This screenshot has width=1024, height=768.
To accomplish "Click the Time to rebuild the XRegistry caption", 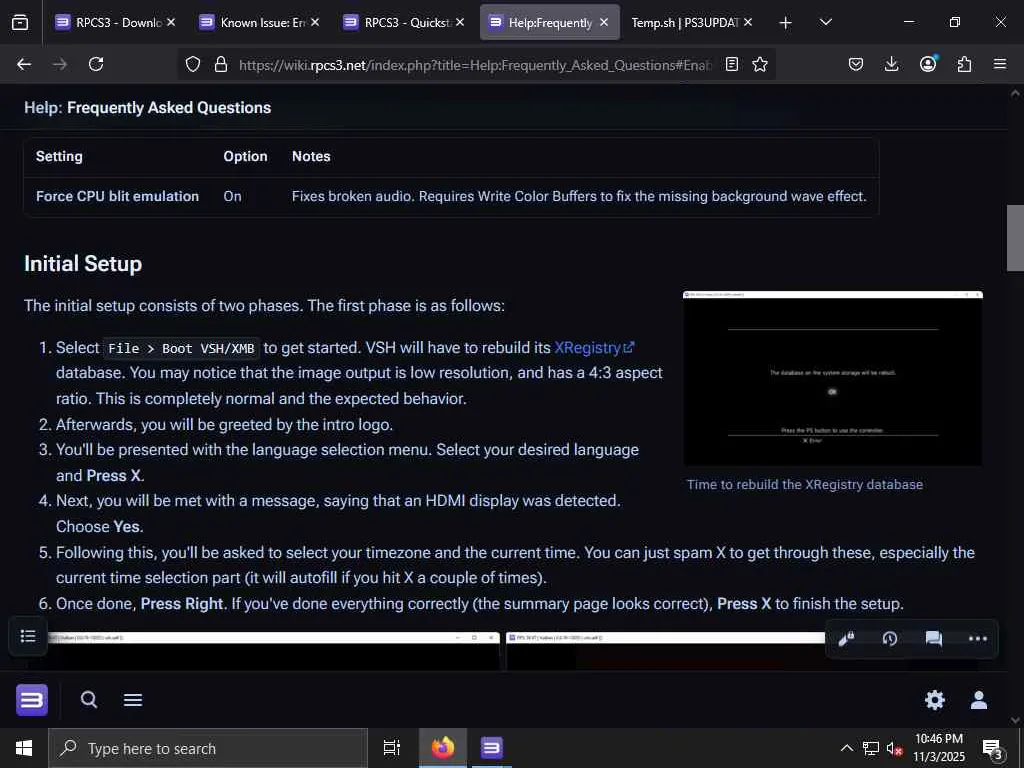I will [x=805, y=485].
